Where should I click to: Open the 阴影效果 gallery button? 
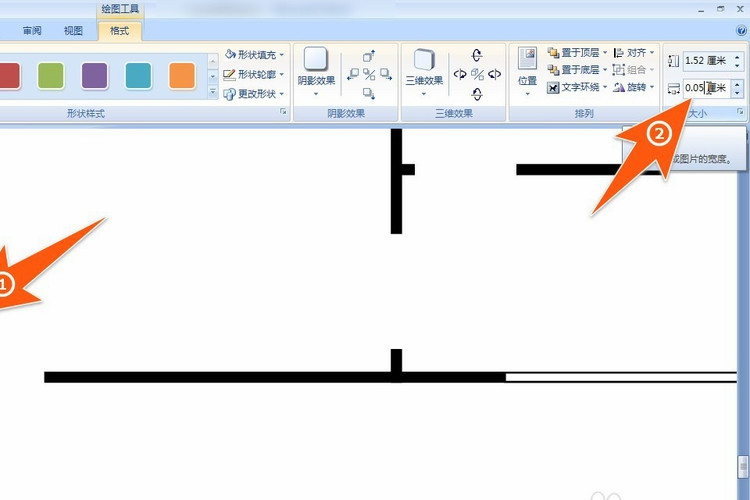tap(316, 72)
